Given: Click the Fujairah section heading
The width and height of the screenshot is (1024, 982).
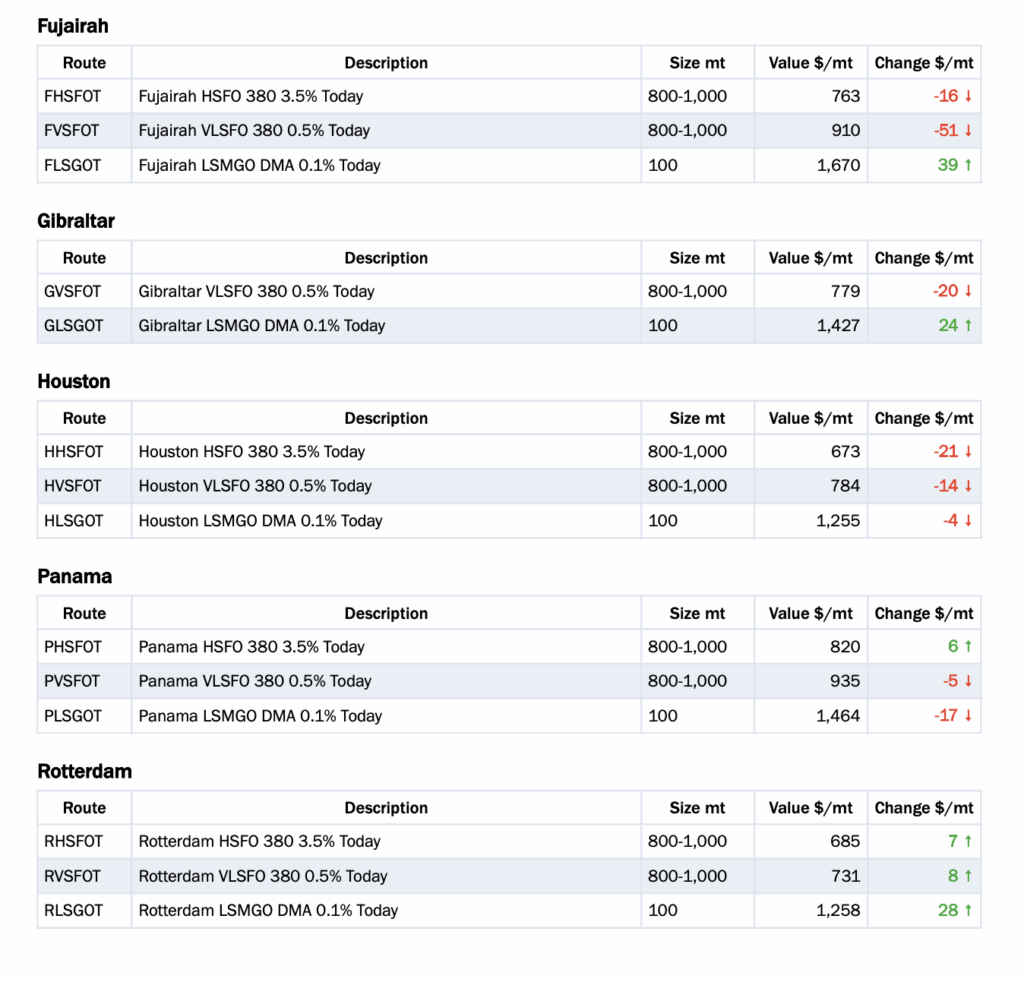Looking at the screenshot, I should (73, 26).
